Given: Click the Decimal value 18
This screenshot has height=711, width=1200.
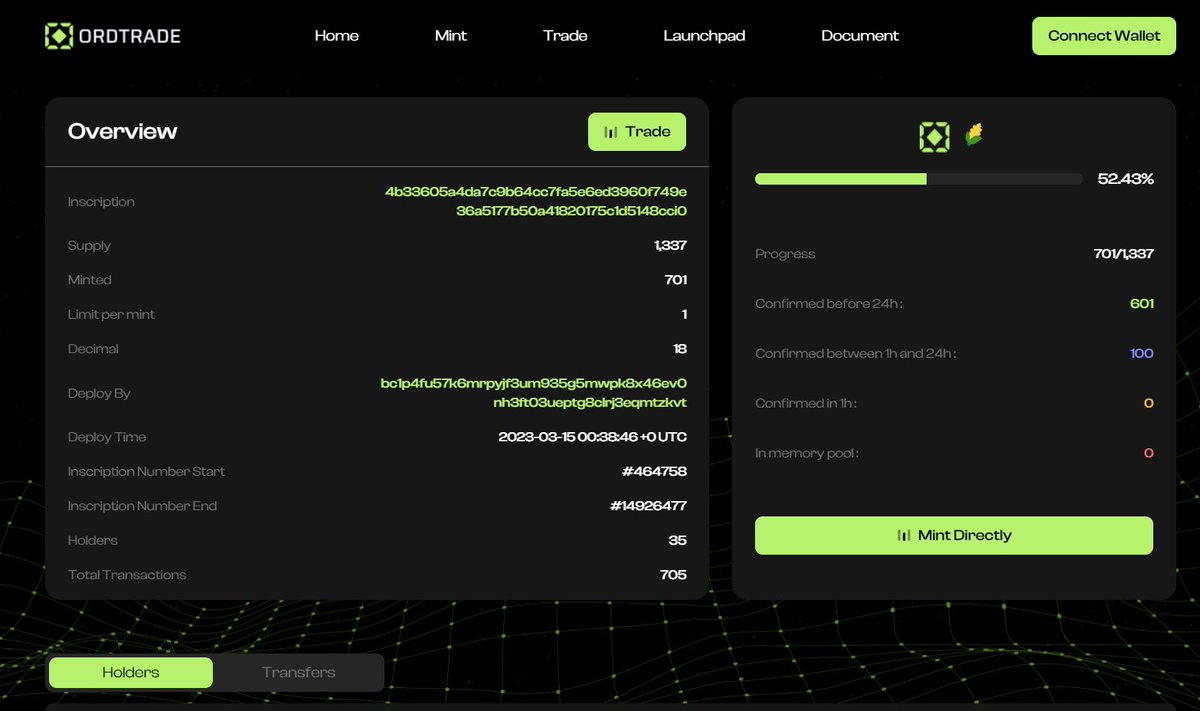Looking at the screenshot, I should [680, 349].
